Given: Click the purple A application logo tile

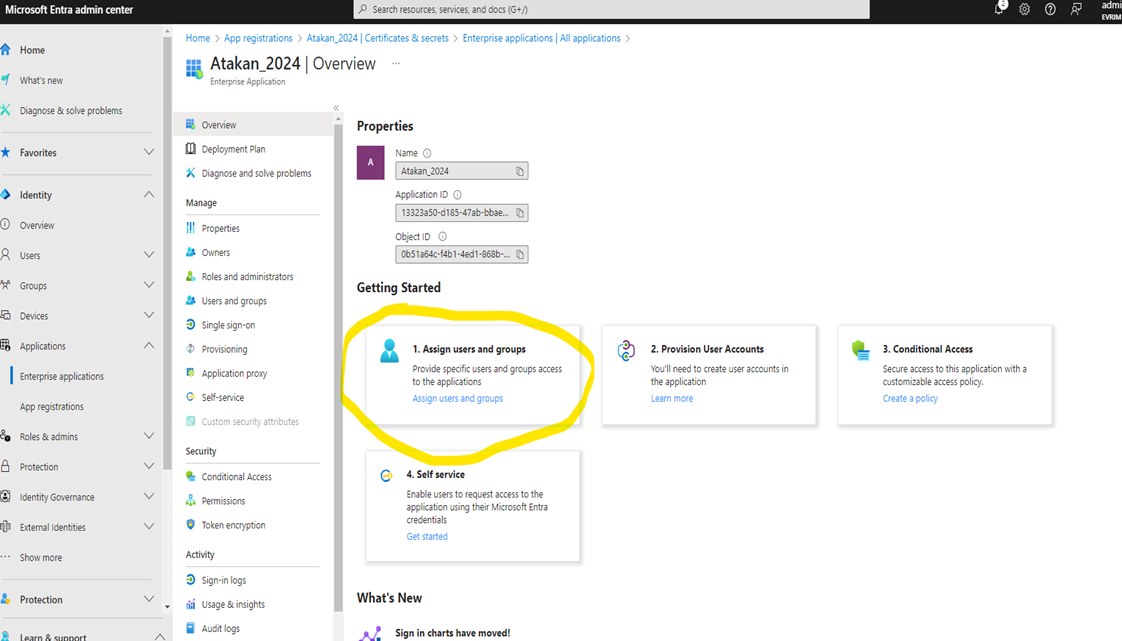Looking at the screenshot, I should click(x=371, y=162).
